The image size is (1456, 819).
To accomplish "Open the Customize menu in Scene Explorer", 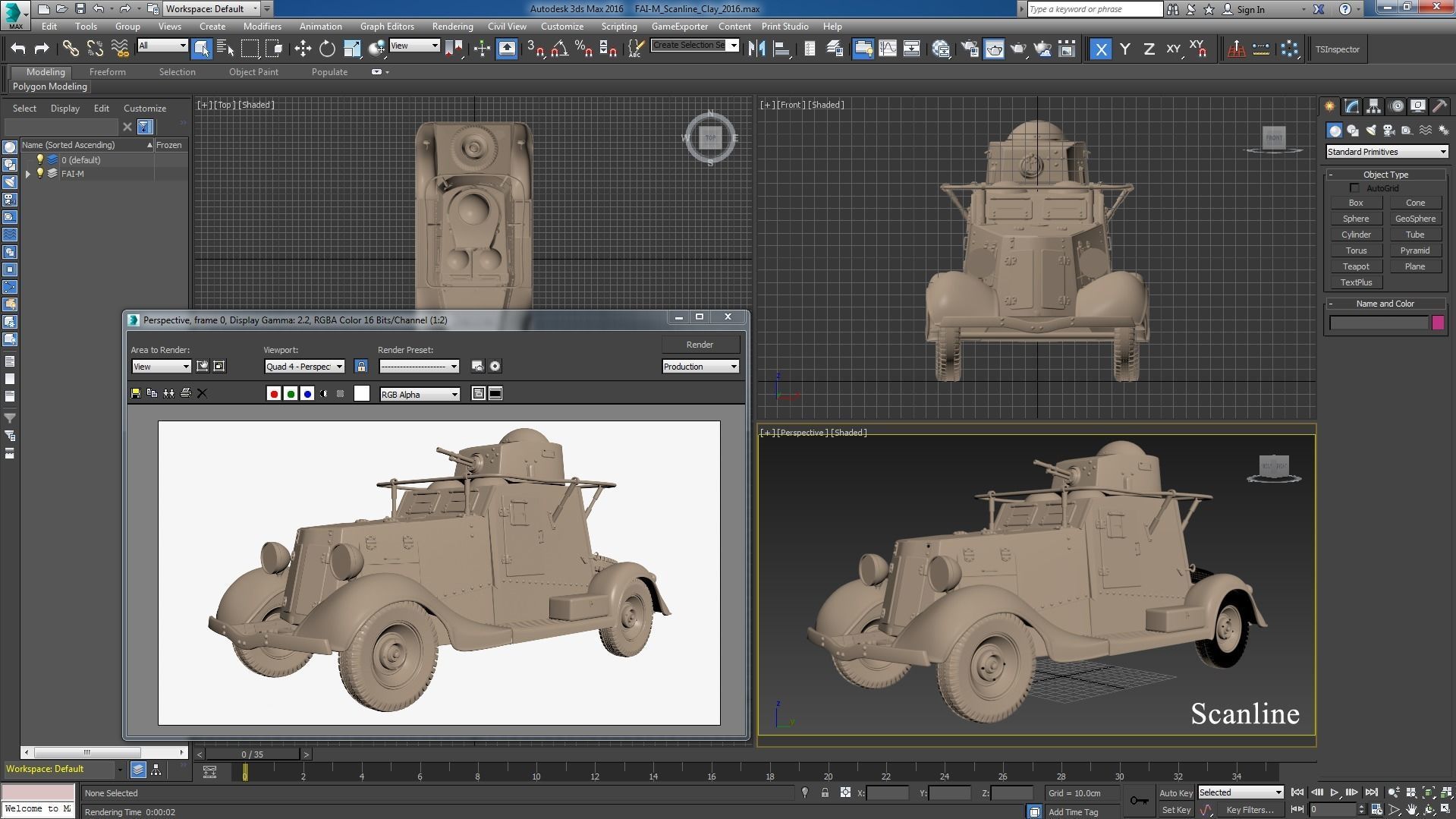I will point(145,109).
